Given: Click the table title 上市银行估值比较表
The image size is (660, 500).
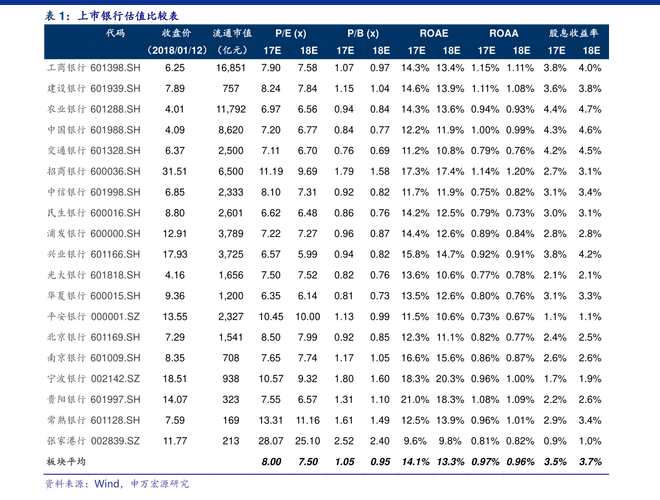Looking at the screenshot, I should click(x=128, y=16).
